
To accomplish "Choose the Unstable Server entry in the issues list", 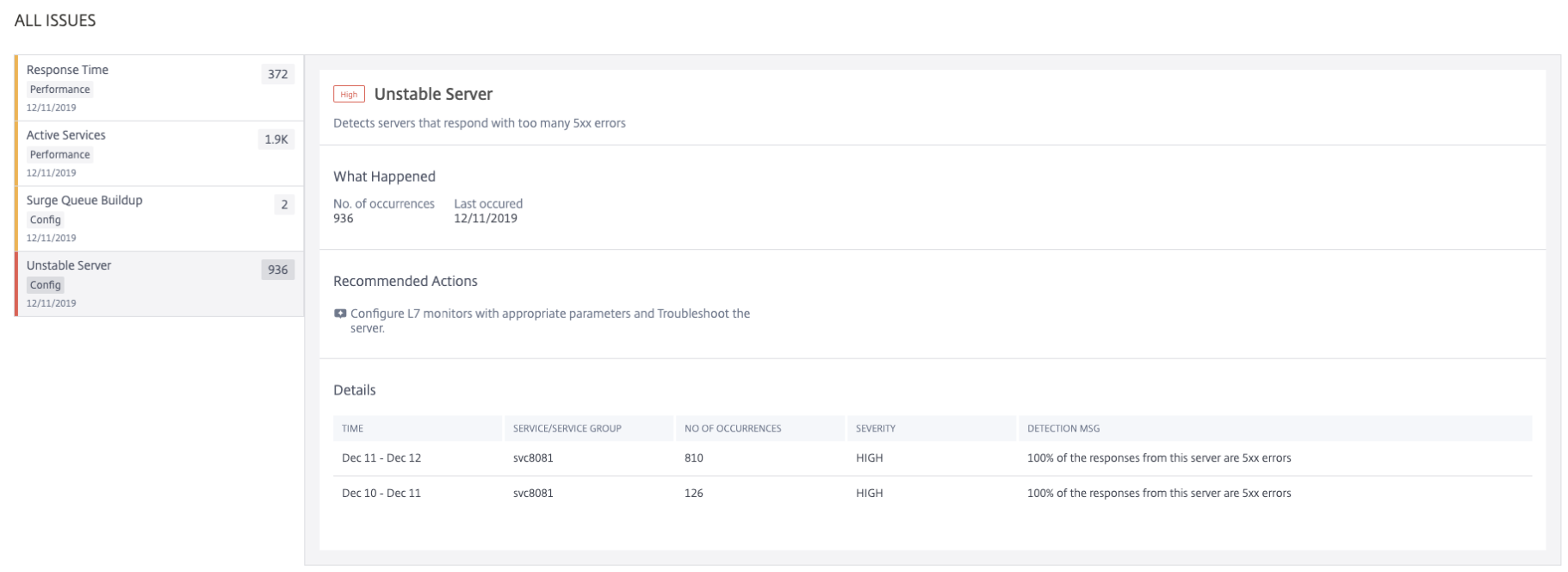I will click(159, 284).
